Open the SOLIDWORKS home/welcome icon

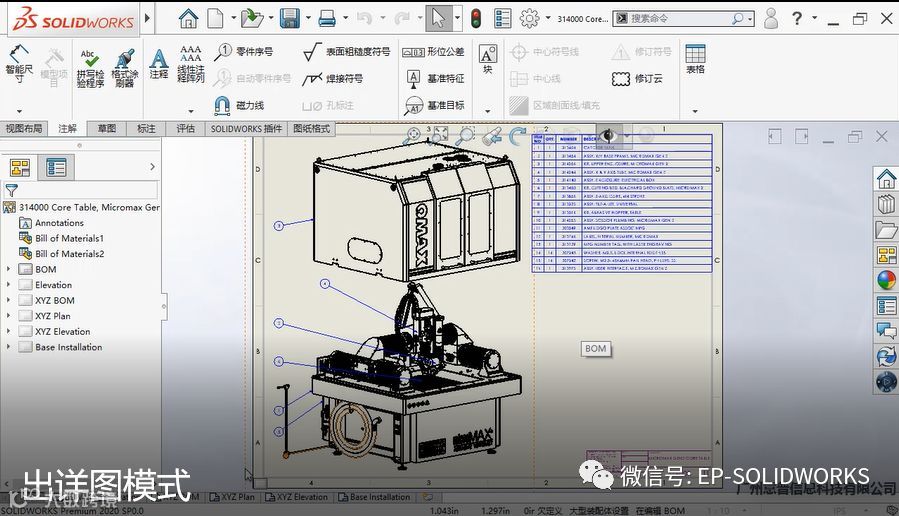point(188,18)
